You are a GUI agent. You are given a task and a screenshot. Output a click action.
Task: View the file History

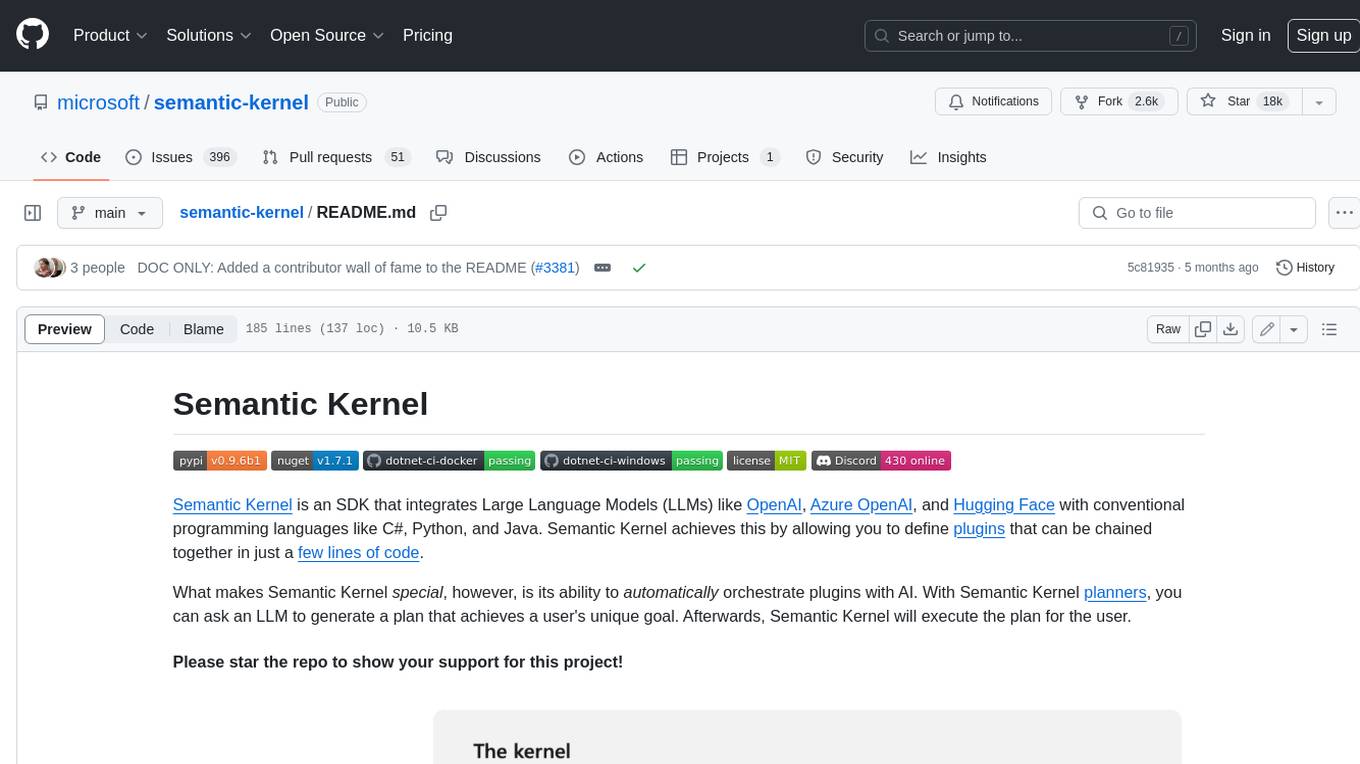pos(1306,268)
